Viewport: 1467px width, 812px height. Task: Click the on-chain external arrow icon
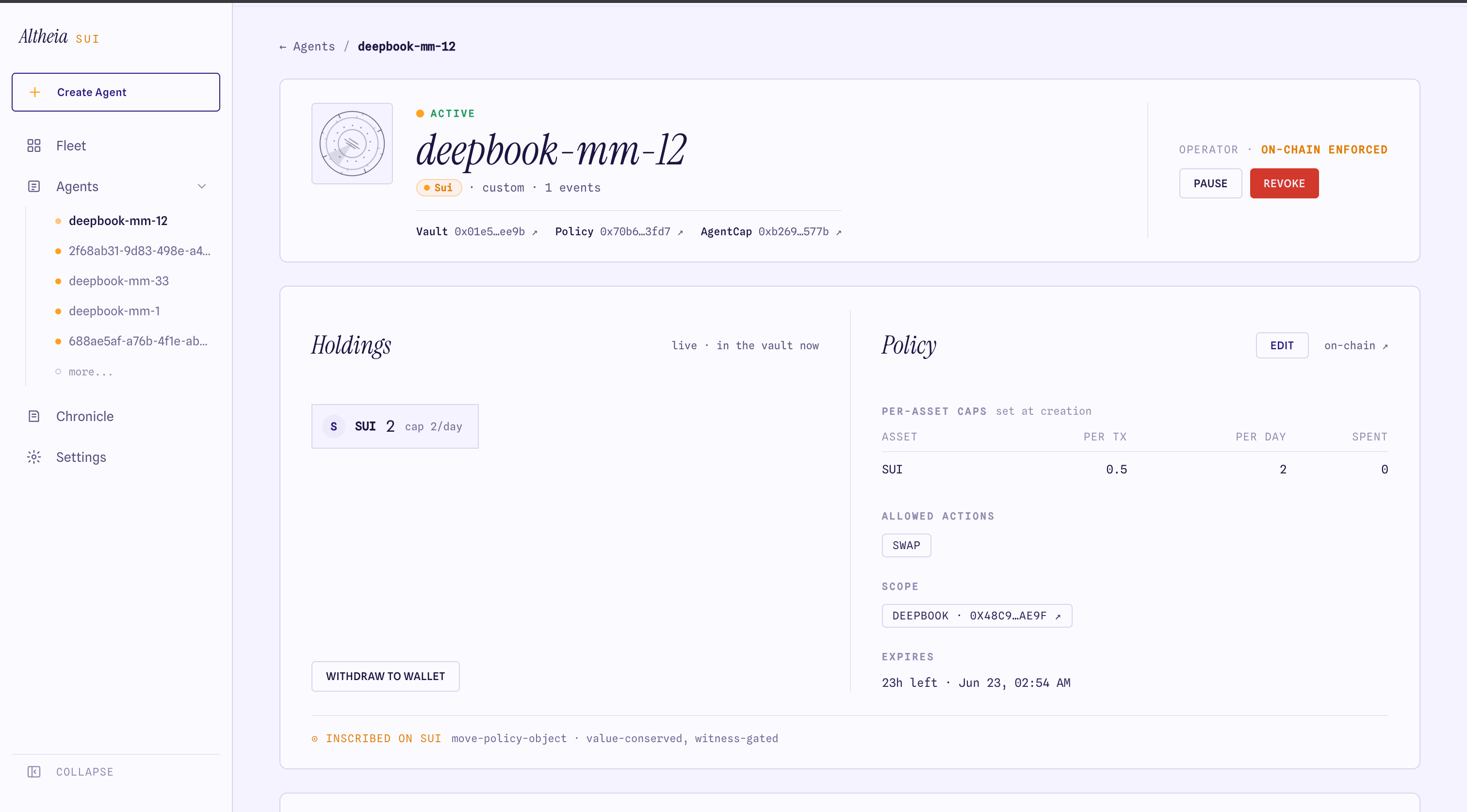point(1385,346)
